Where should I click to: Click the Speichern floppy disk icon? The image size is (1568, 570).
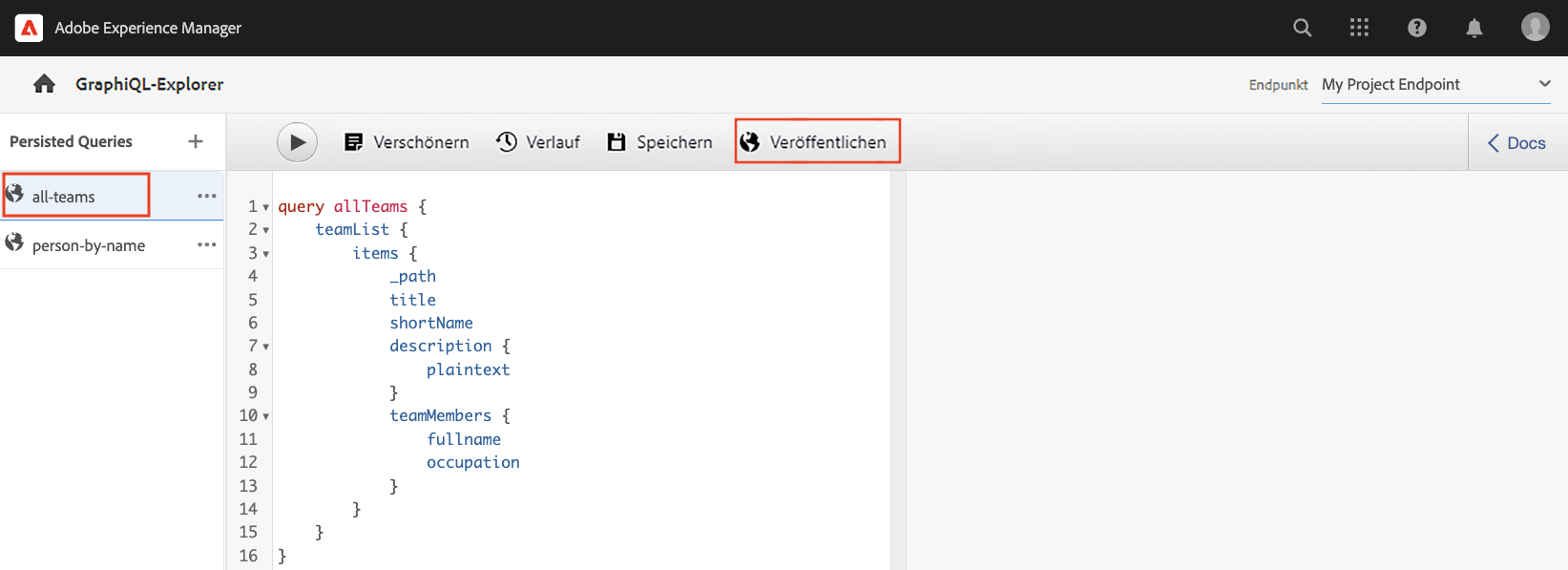click(617, 142)
